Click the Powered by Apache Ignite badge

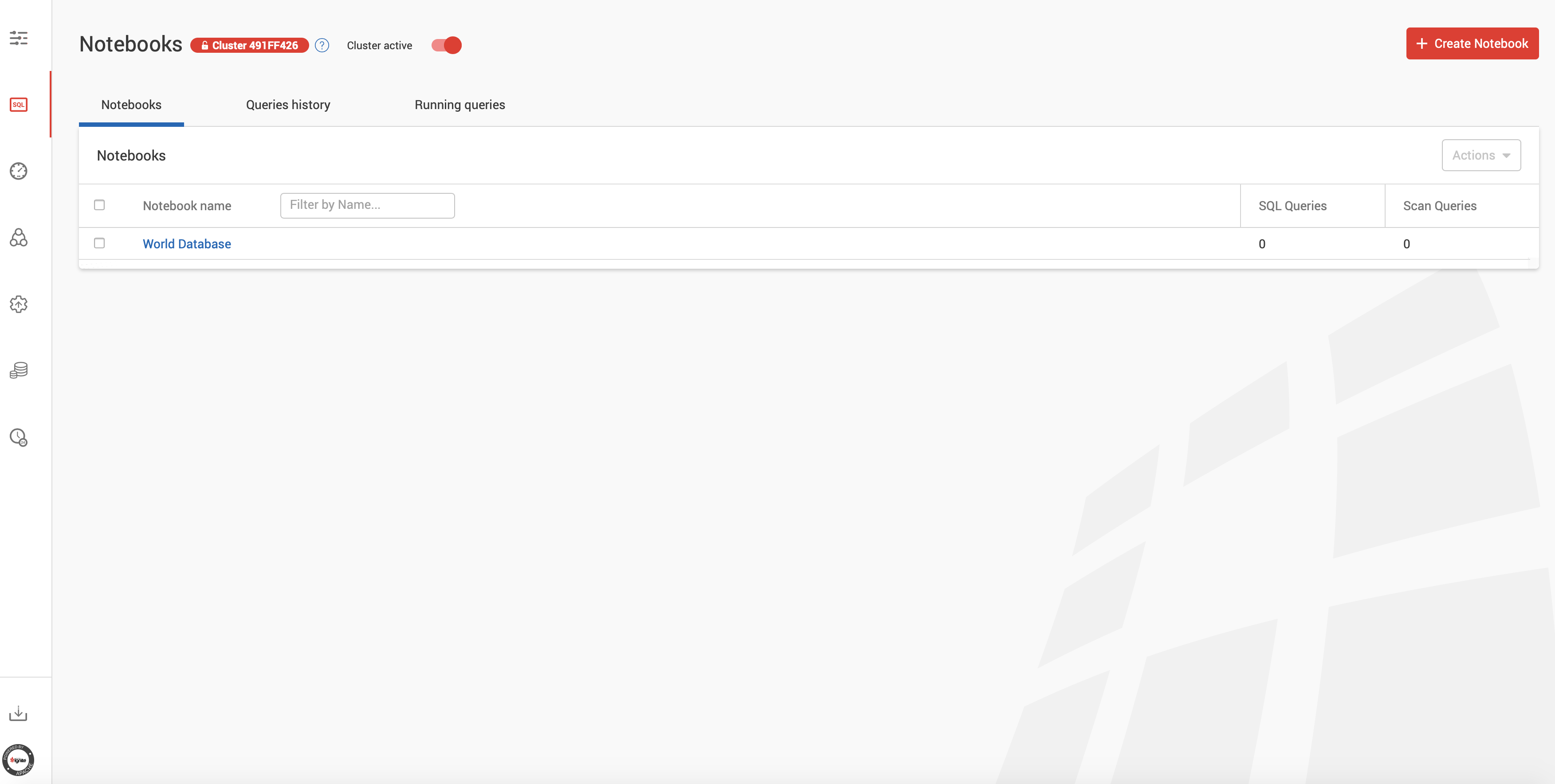(x=18, y=760)
